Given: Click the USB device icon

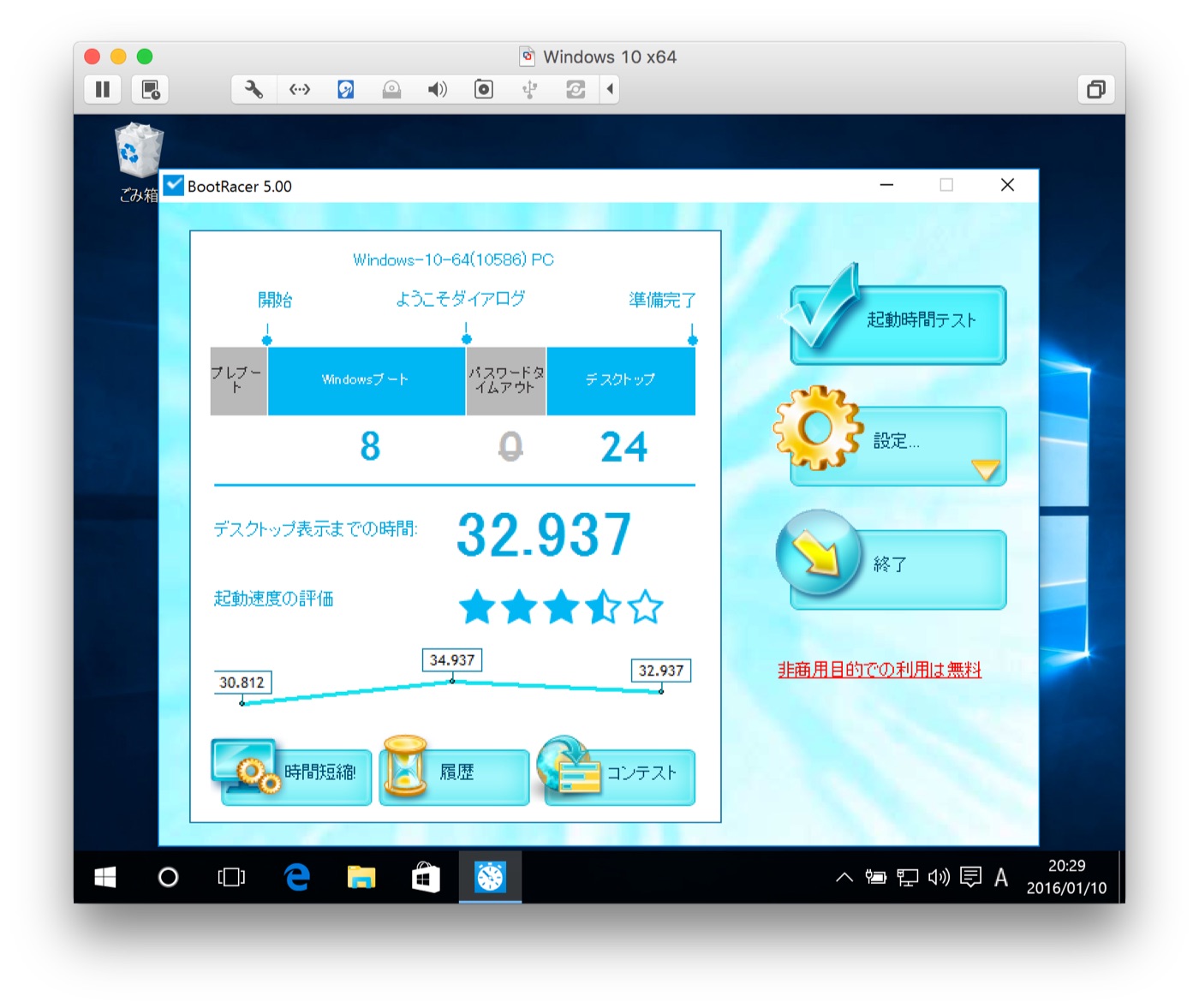Looking at the screenshot, I should pyautogui.click(x=529, y=89).
